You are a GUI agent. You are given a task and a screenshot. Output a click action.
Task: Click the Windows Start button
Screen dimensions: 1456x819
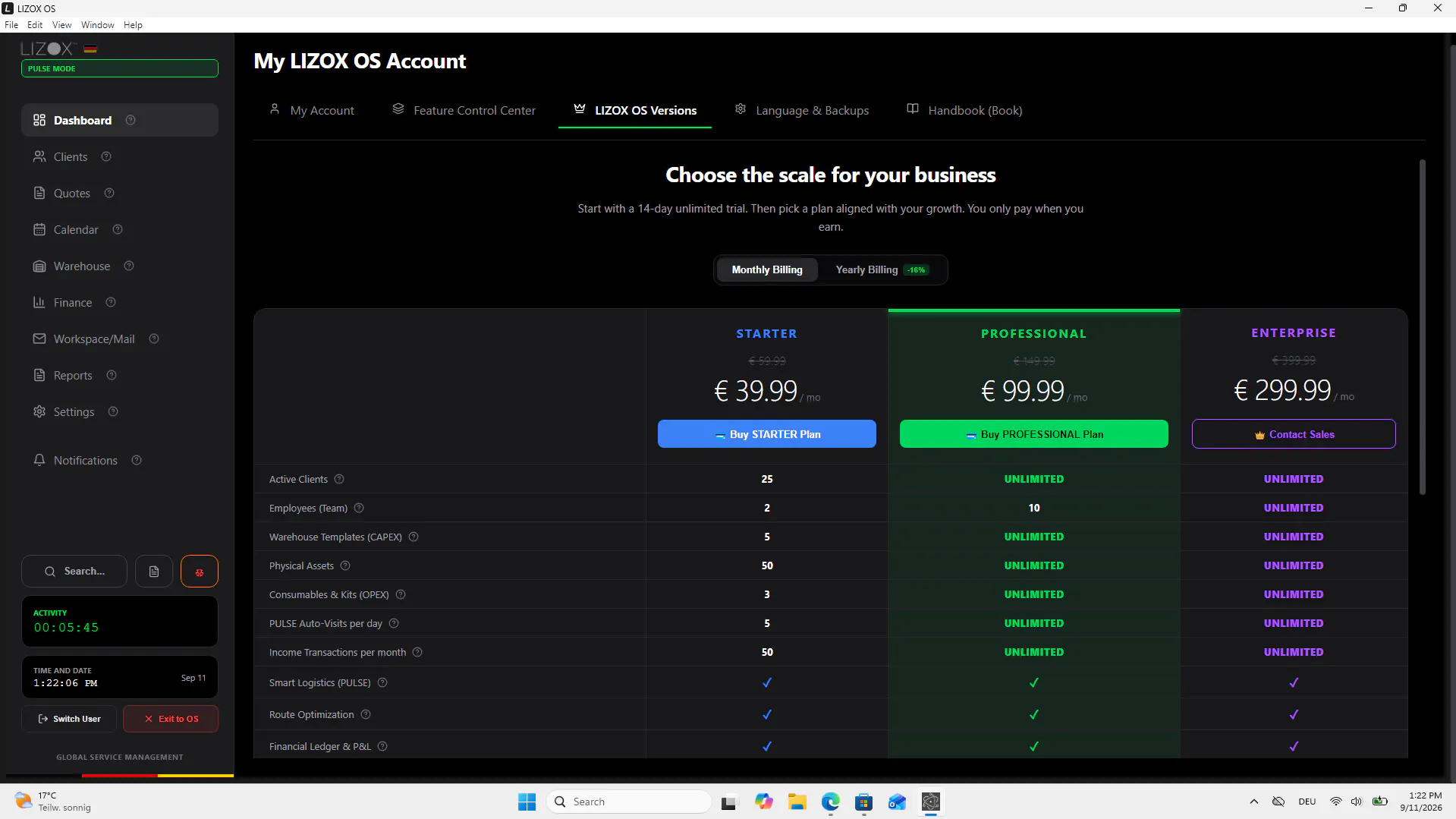(x=527, y=802)
